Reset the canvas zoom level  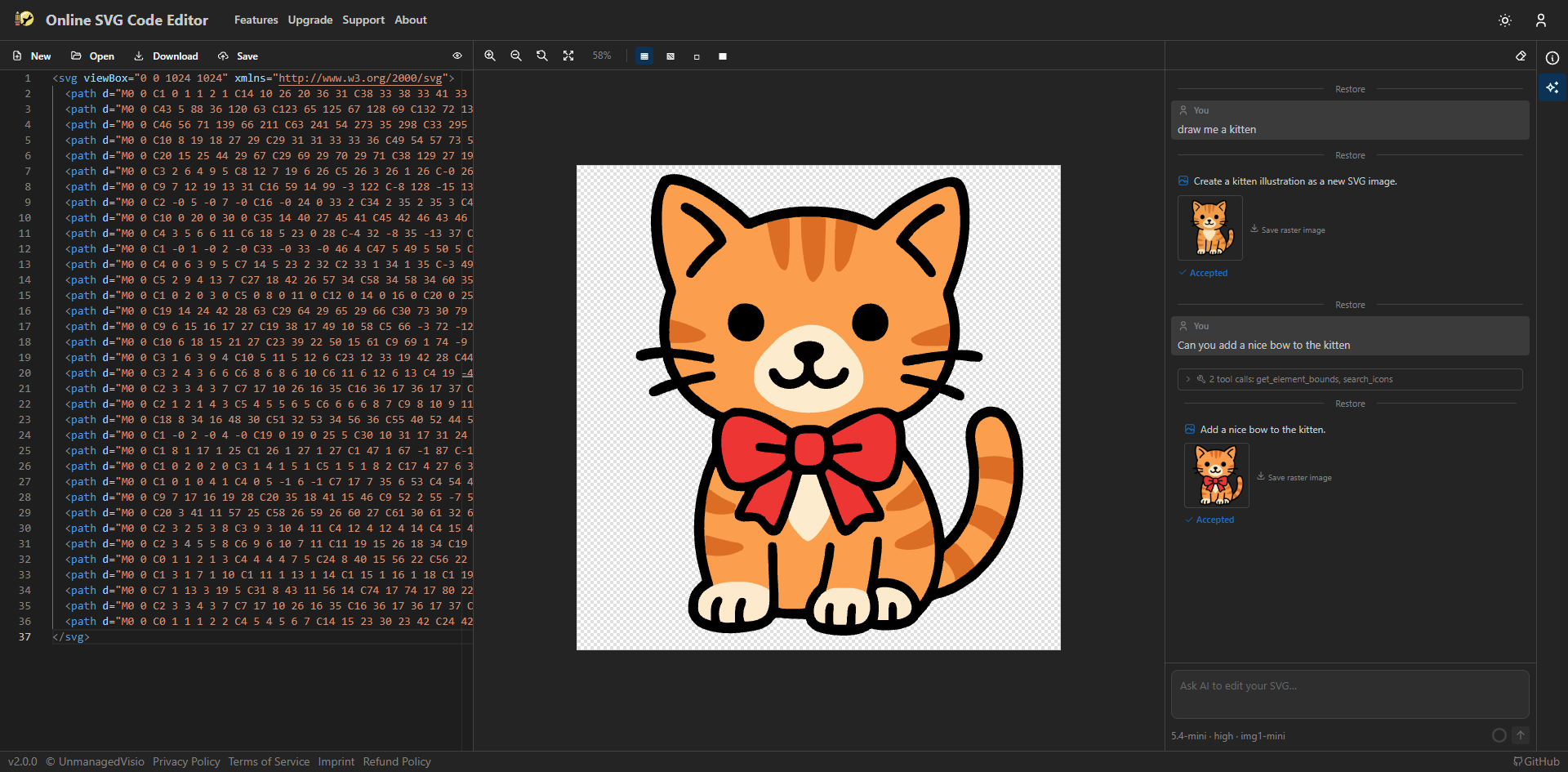click(542, 56)
